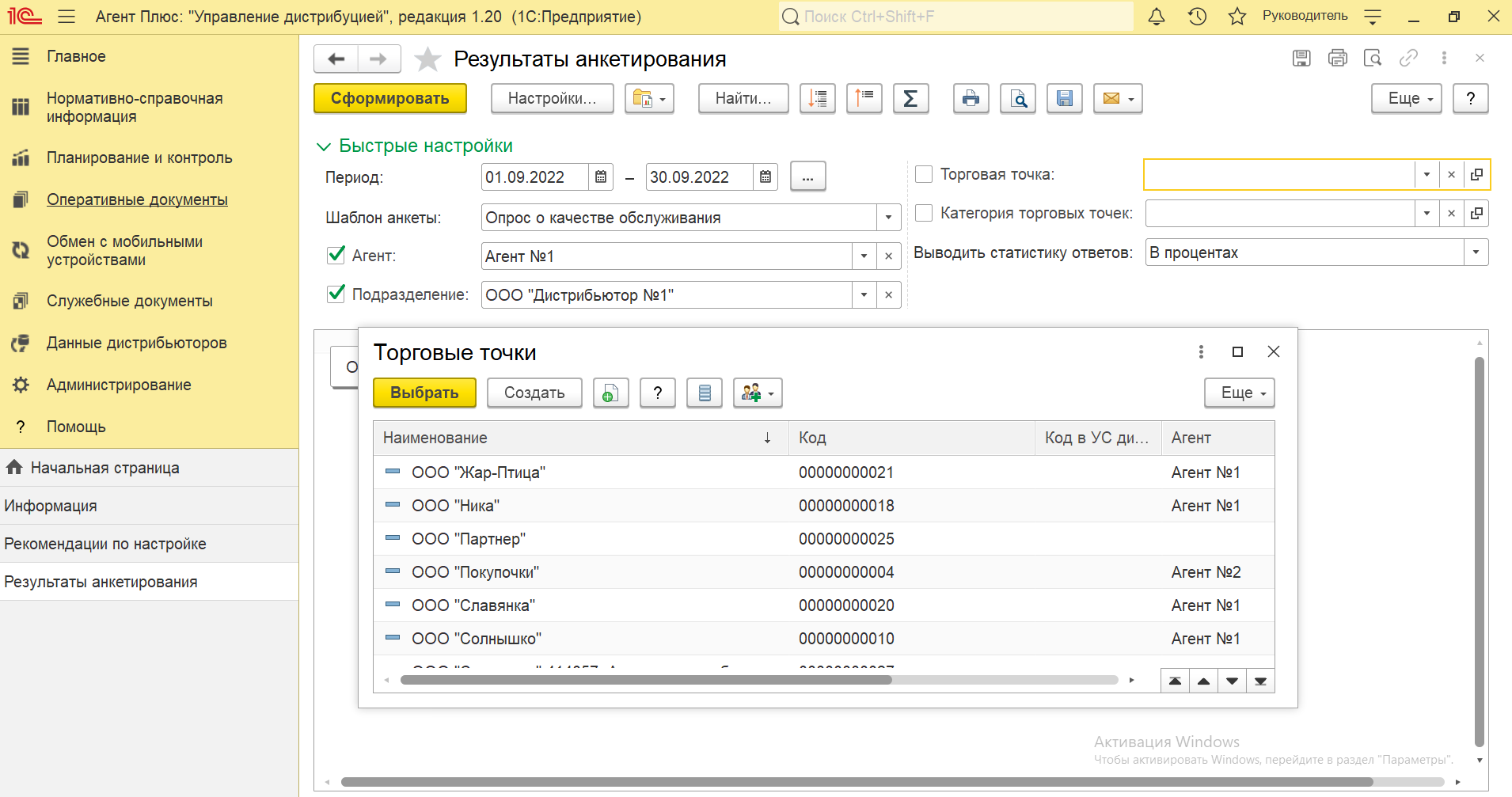Open calendar for end date 30.09.2022
Screen dimensions: 1512x797
click(765, 177)
